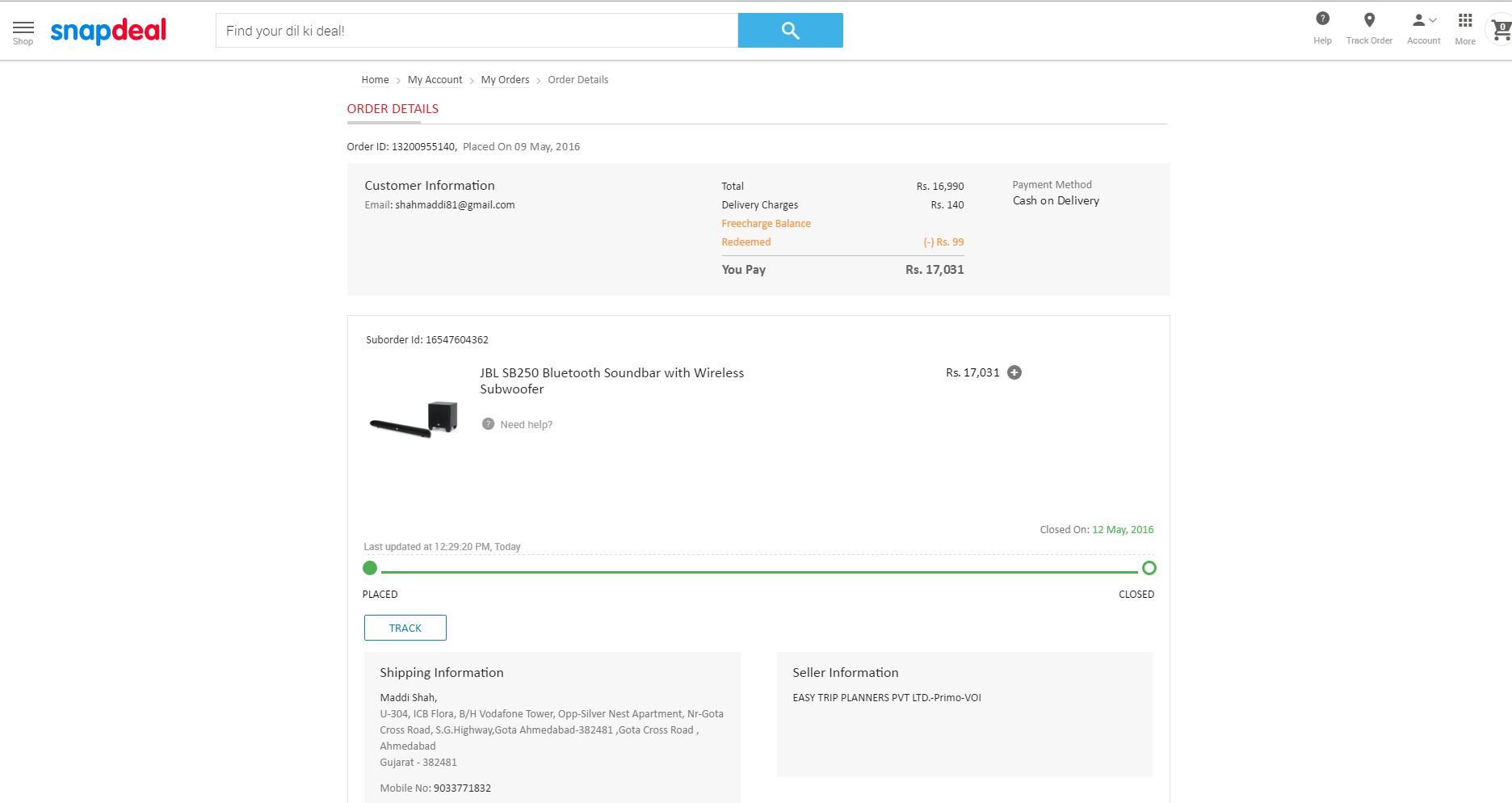Focus the 'Find your dil ki deal' search field
This screenshot has width=1512, height=803.
click(x=477, y=31)
